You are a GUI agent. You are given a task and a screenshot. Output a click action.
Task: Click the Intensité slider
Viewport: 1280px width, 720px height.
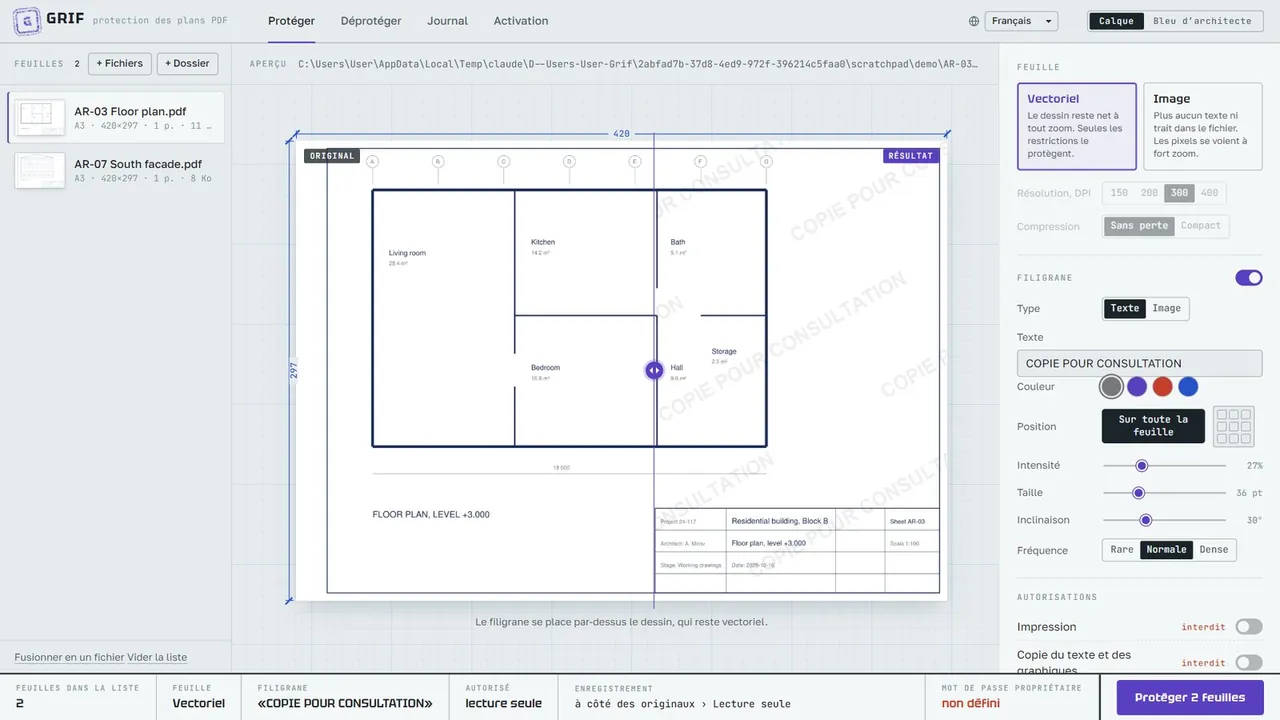pyautogui.click(x=1164, y=465)
